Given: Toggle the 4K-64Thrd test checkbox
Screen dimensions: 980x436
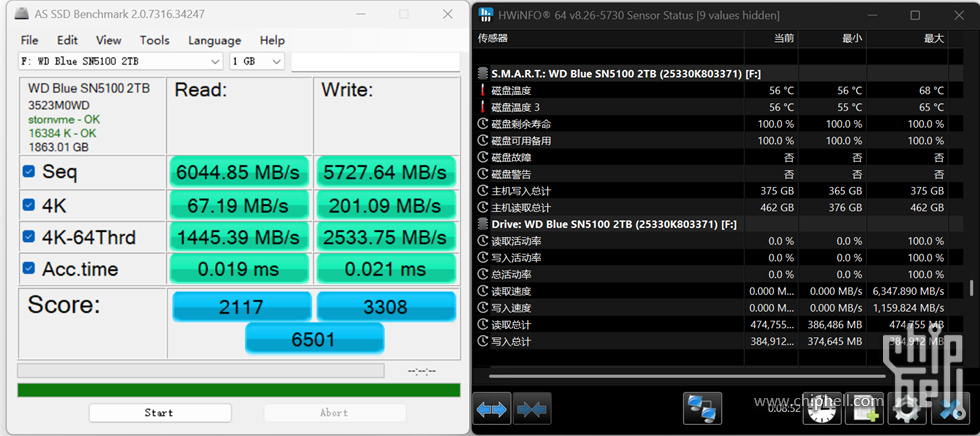Looking at the screenshot, I should pos(29,238).
